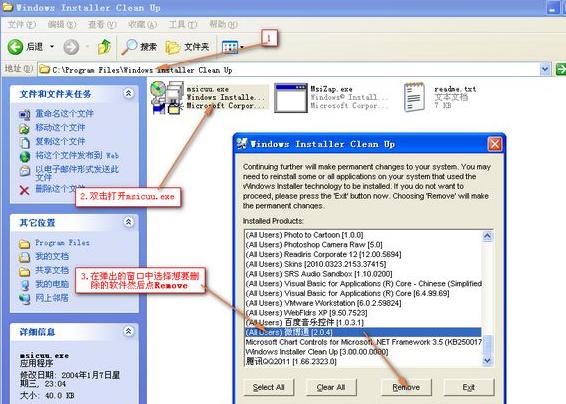Image resolution: width=566 pixels, height=404 pixels.
Task: Click Copy this file (复制这个文件) link
Action: pyautogui.click(x=60, y=141)
